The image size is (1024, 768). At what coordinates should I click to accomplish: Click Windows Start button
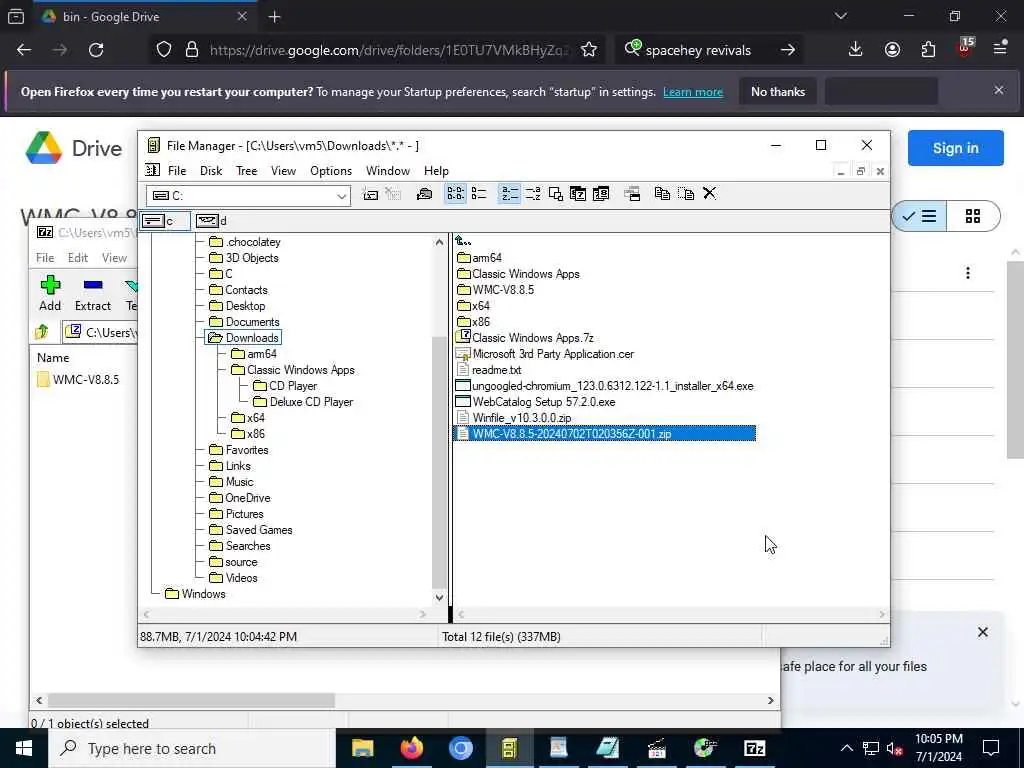[24, 748]
